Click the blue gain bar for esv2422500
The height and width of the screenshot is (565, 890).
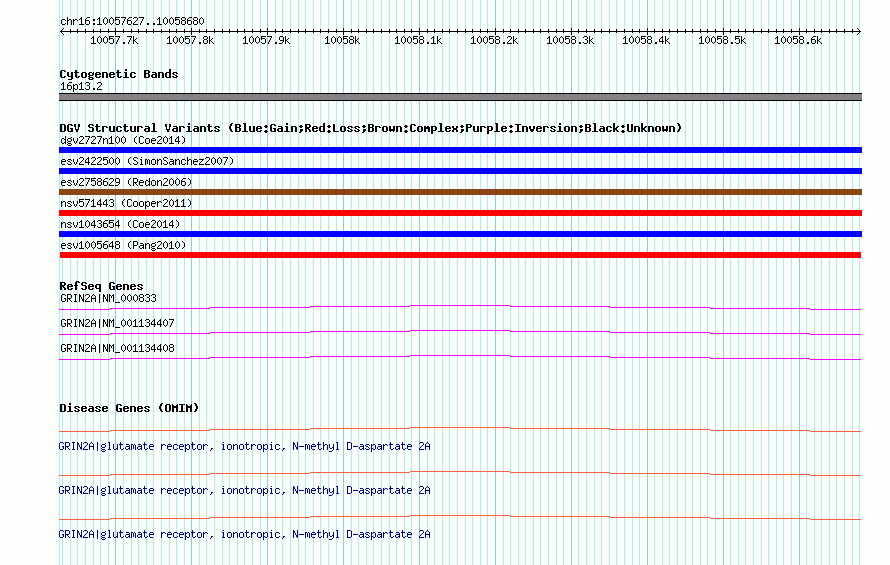tap(460, 171)
